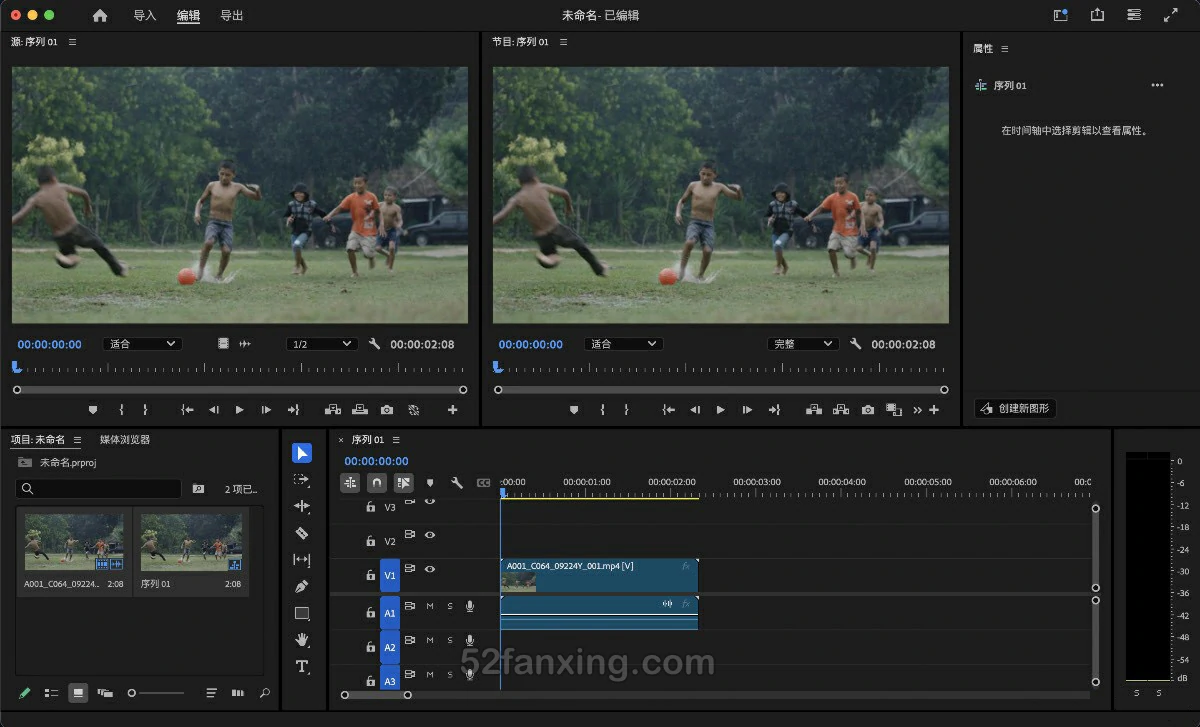Image resolution: width=1200 pixels, height=727 pixels.
Task: Select the Pen tool
Action: pos(302,586)
